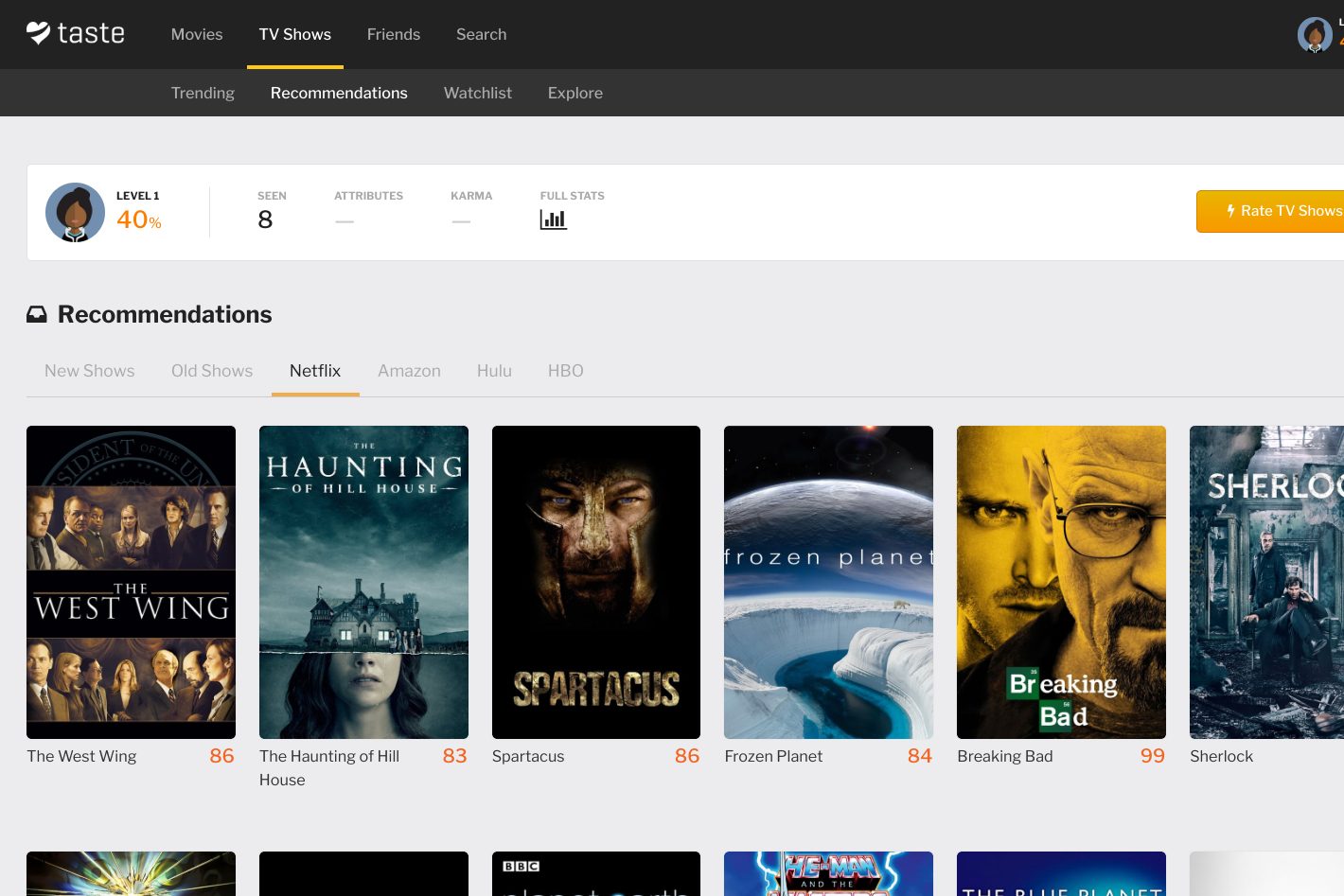Open the BBC poster in second row
The image size is (1344, 896).
point(596,873)
